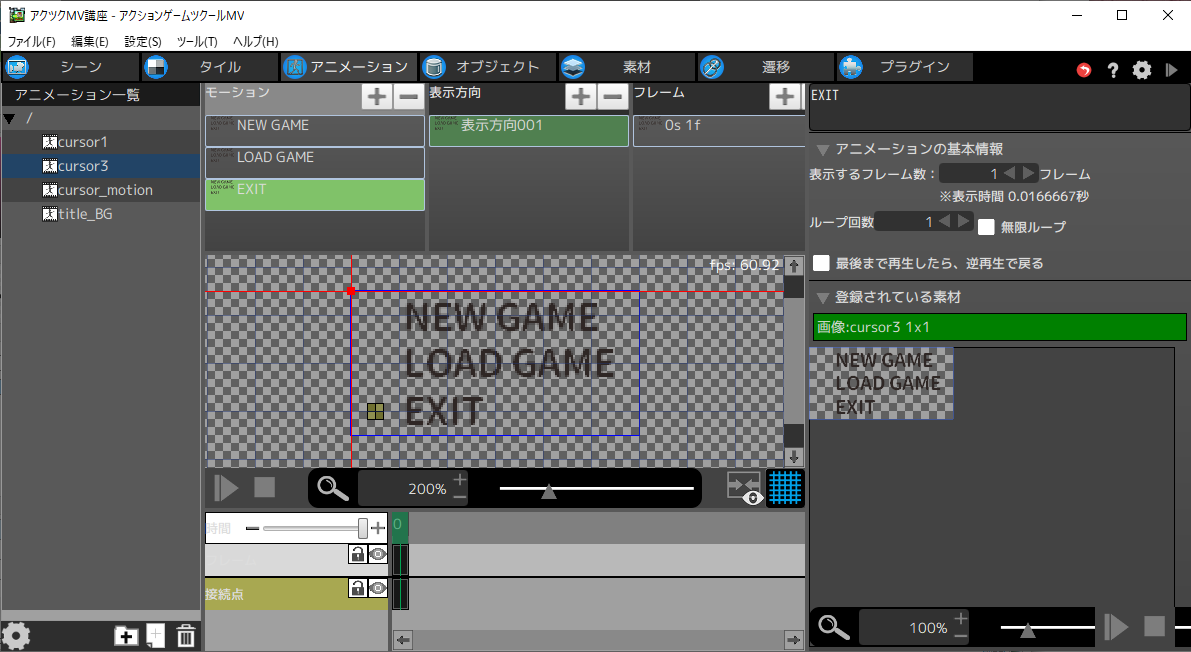
Task: Collapse the 登録されている素材 section
Action: 822,298
